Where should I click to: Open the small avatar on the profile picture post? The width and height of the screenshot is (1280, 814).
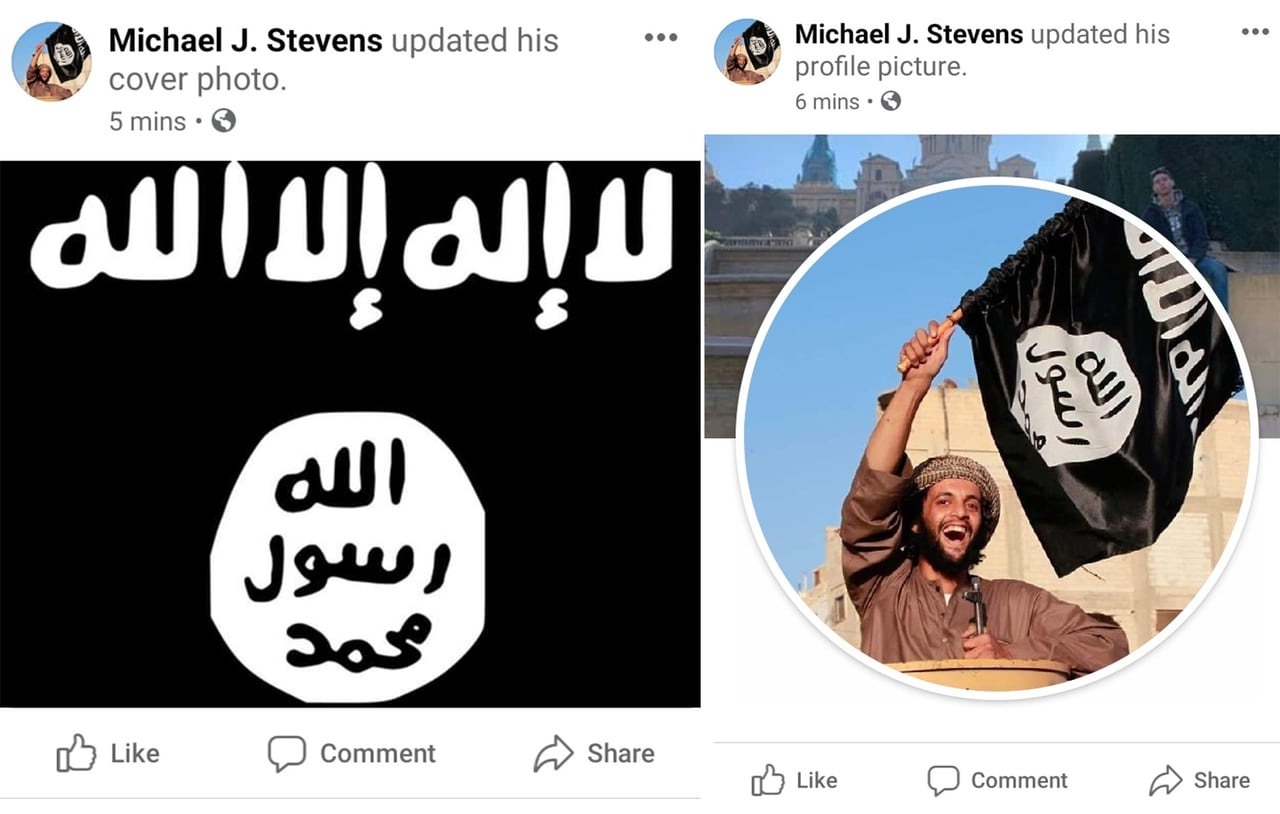pyautogui.click(x=747, y=52)
